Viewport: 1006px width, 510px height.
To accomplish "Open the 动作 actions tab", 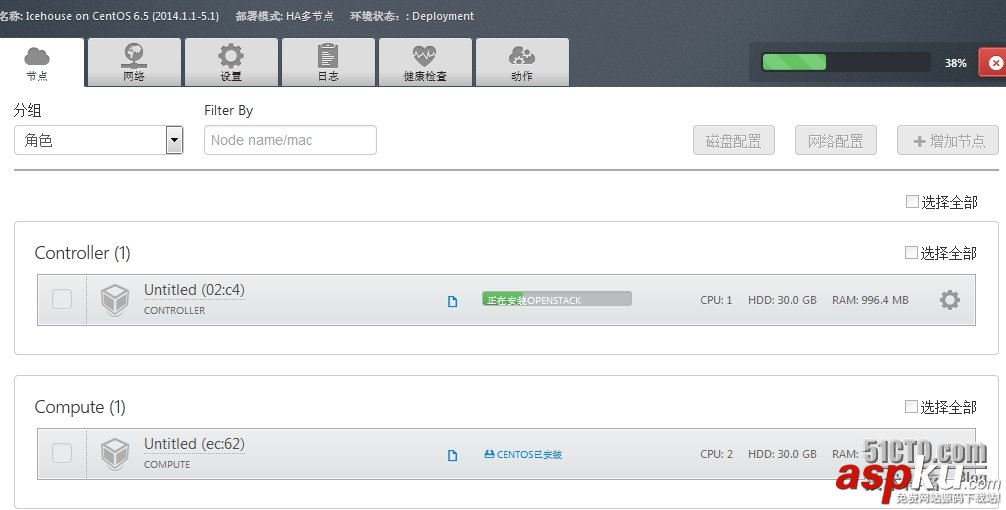I will (x=522, y=62).
